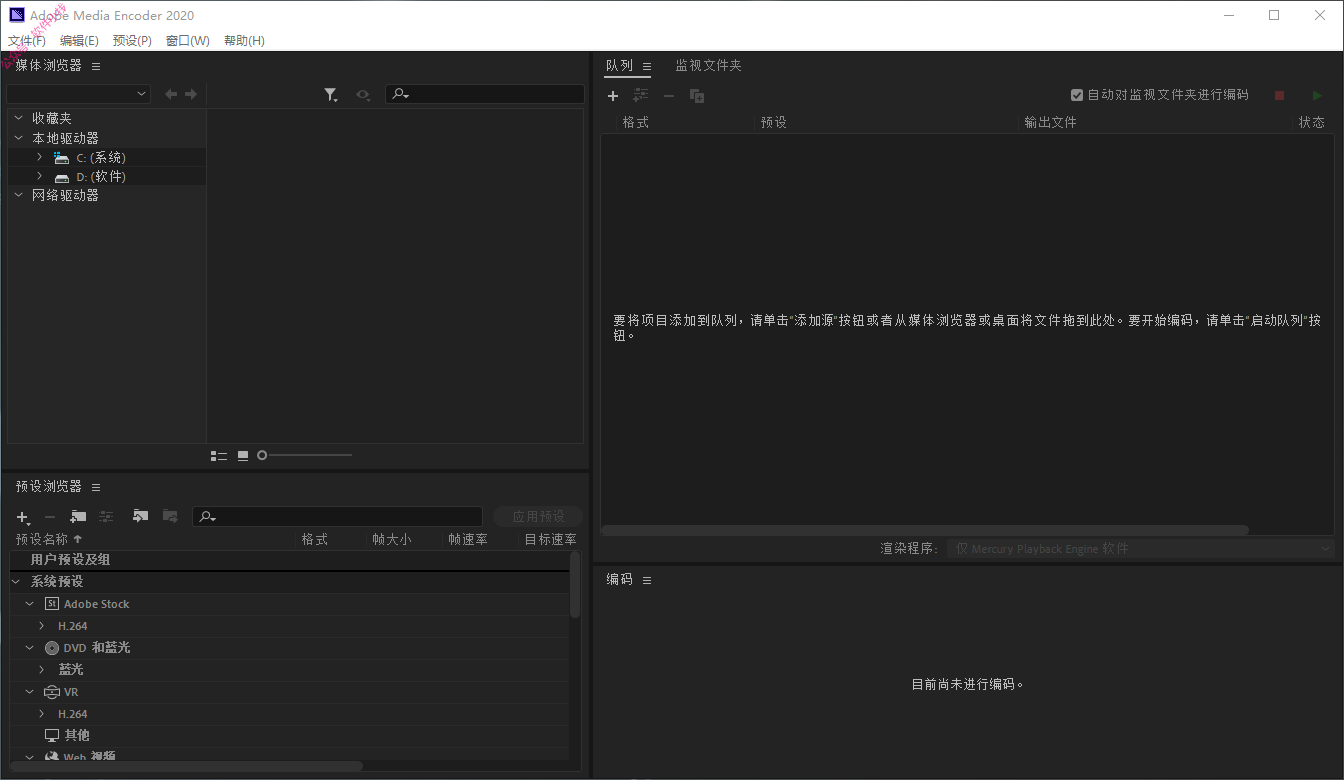Click the VR headset icon
1344x780 pixels.
(x=52, y=692)
